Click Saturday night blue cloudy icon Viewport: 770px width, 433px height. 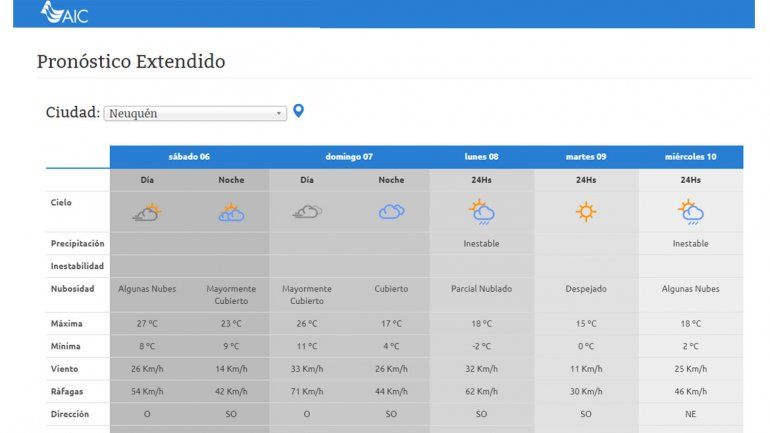(x=231, y=212)
